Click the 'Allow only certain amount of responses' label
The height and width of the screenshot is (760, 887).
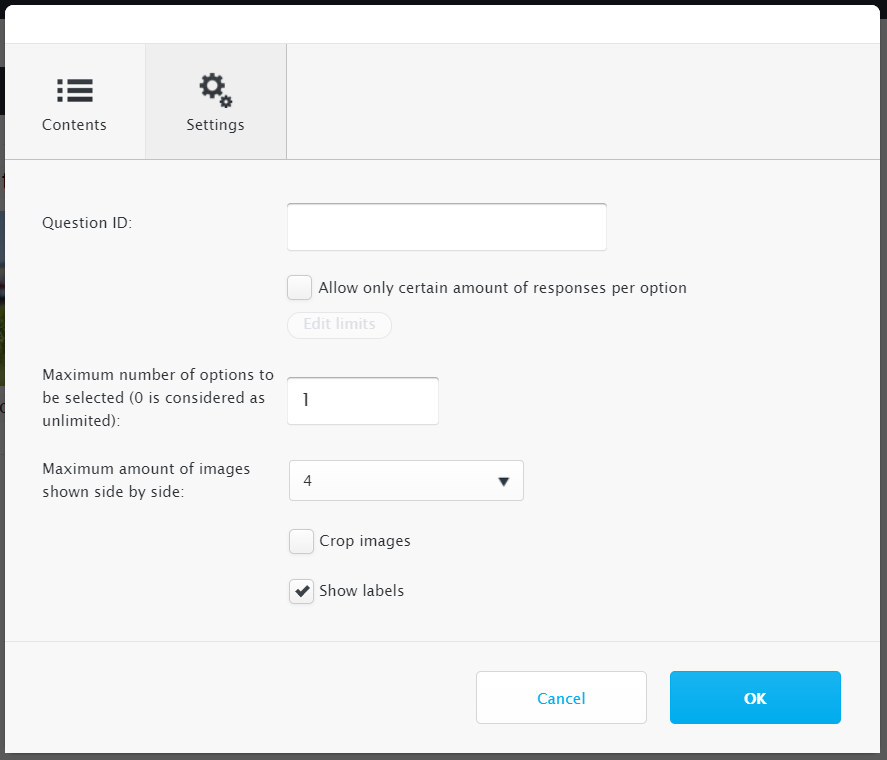[502, 287]
